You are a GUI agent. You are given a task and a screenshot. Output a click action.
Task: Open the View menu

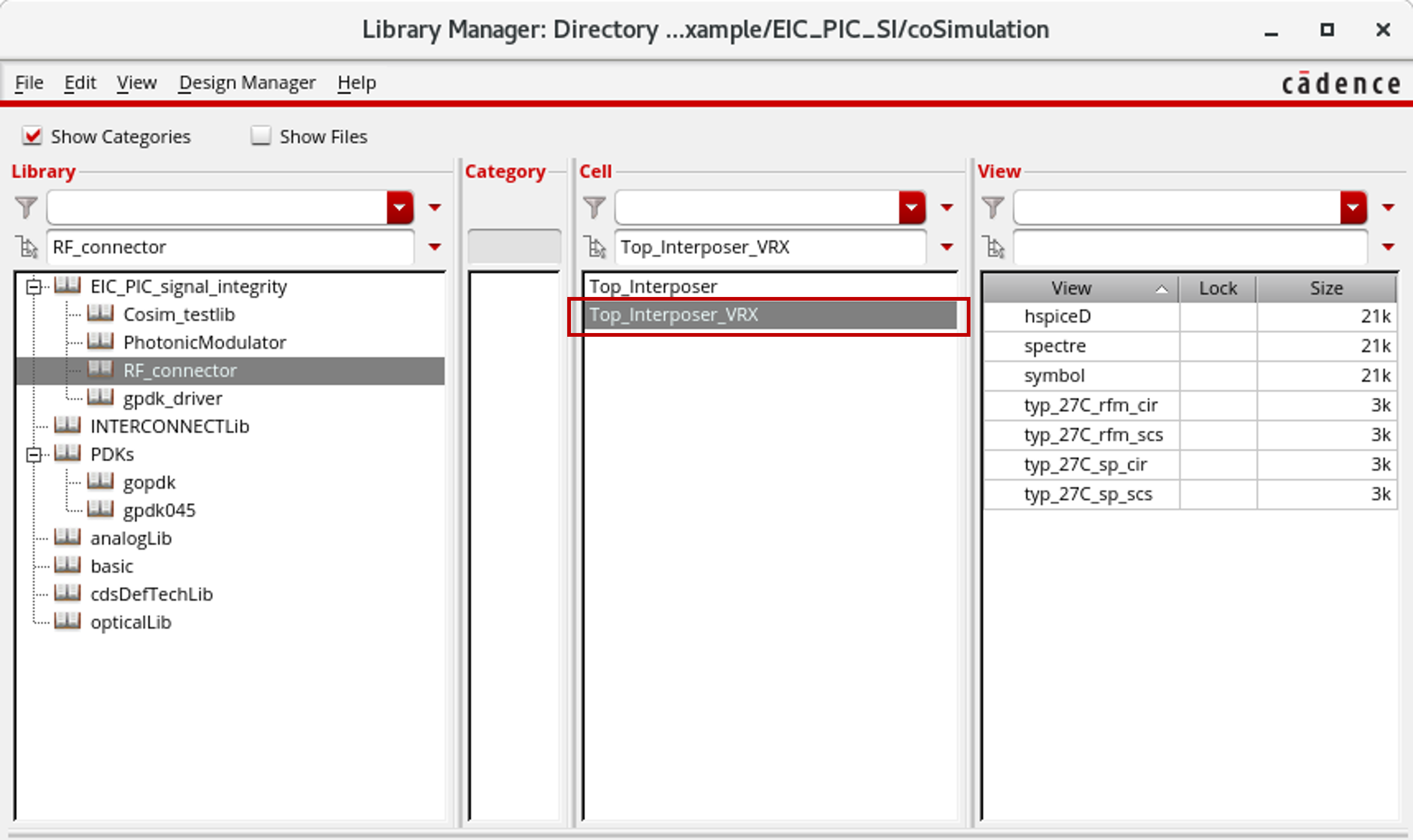point(136,83)
